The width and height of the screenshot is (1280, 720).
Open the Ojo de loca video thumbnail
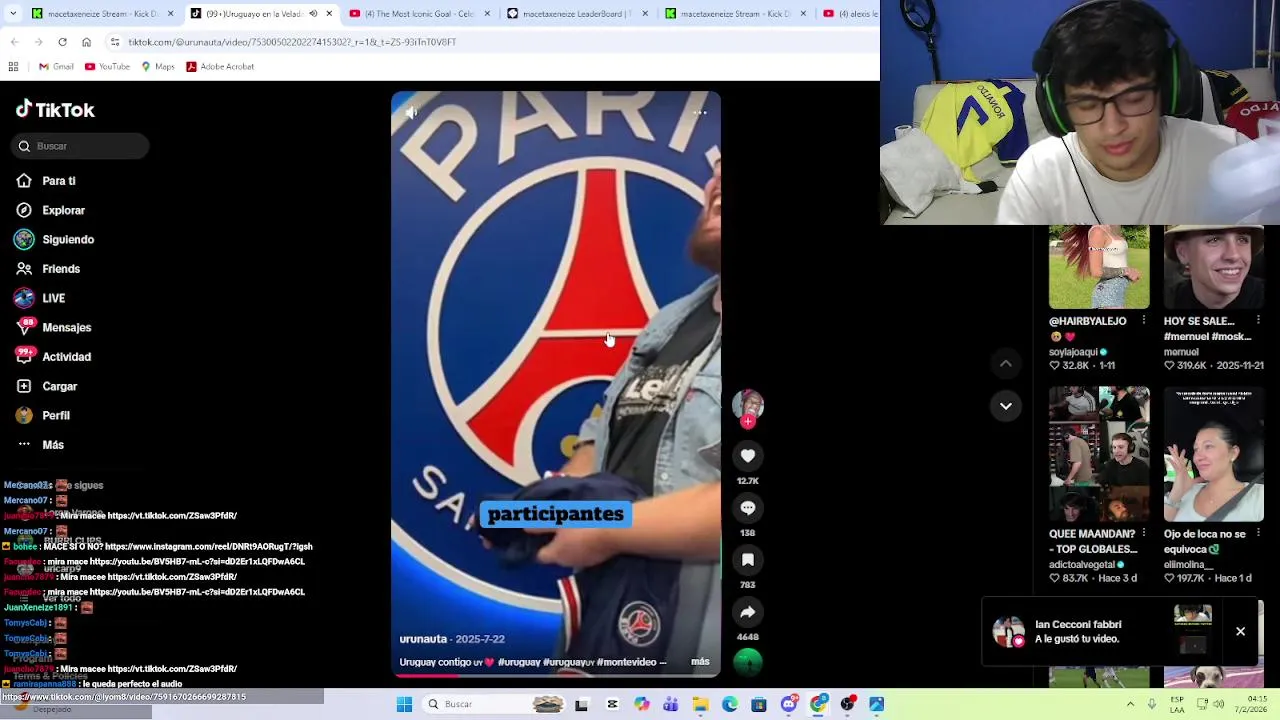pos(1214,454)
